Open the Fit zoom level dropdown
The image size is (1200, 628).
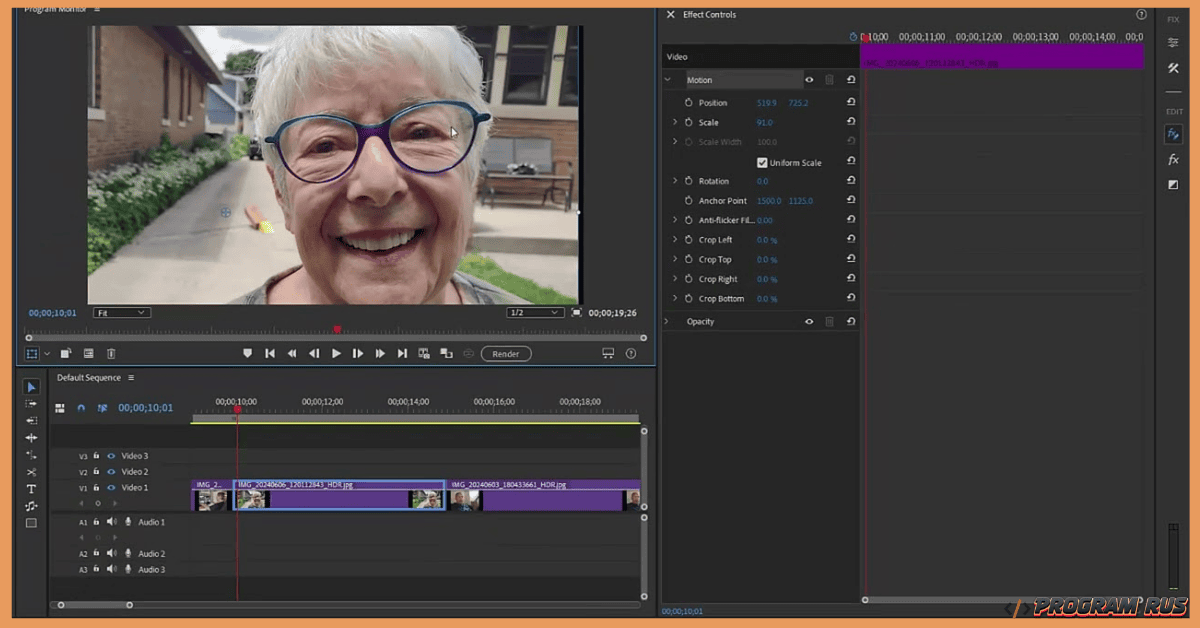coord(120,311)
